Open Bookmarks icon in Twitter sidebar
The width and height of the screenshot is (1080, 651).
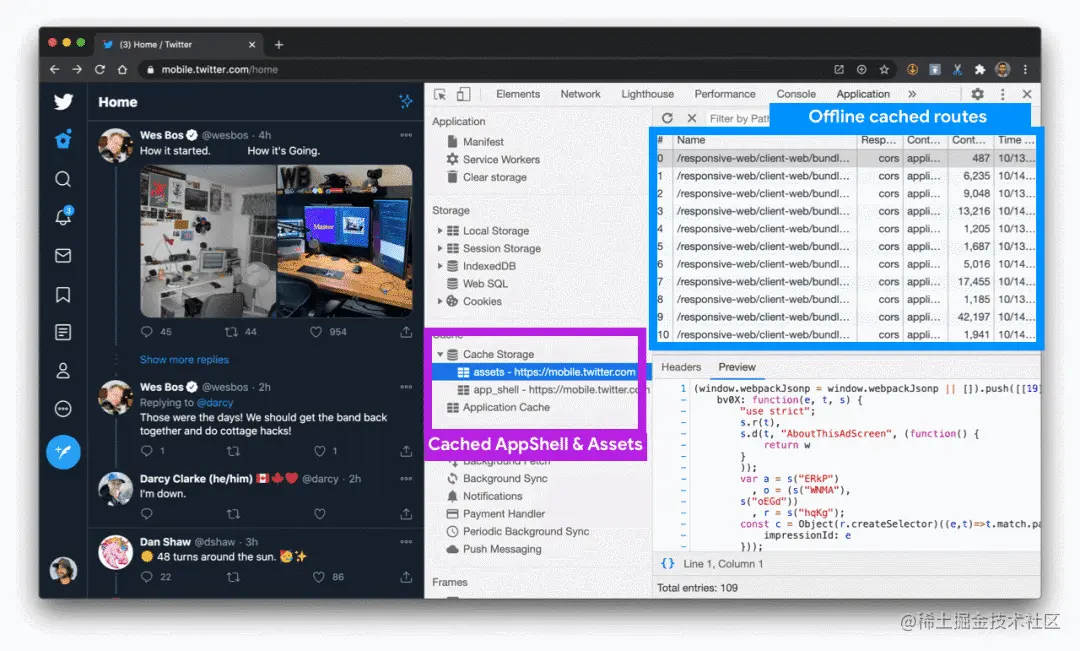click(63, 295)
